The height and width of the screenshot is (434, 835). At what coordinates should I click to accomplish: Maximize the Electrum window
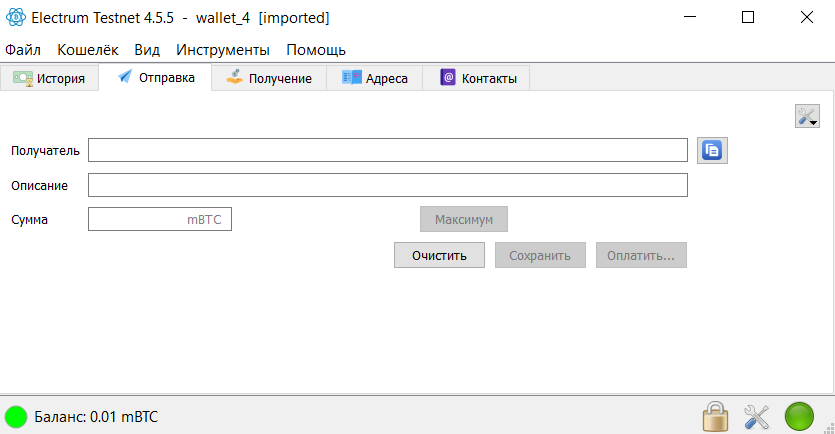tap(748, 17)
